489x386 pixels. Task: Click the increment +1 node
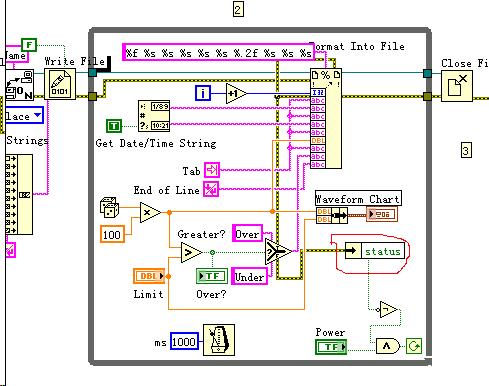coord(236,94)
